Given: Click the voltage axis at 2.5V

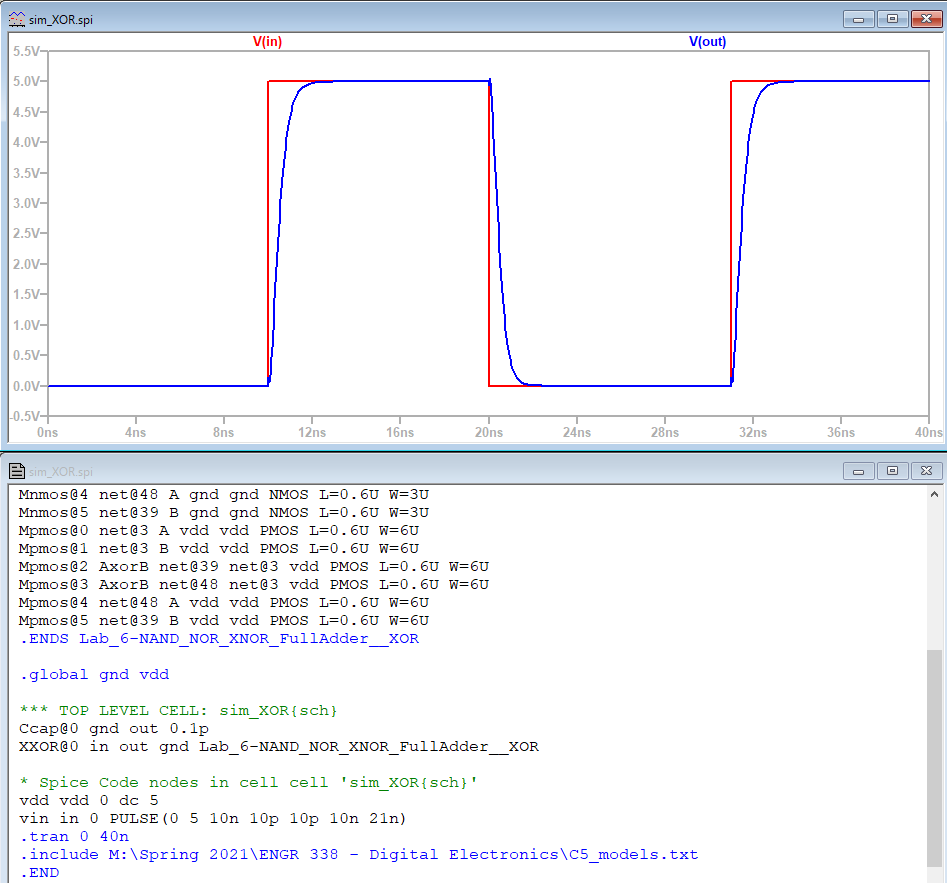Looking at the screenshot, I should pos(26,234).
